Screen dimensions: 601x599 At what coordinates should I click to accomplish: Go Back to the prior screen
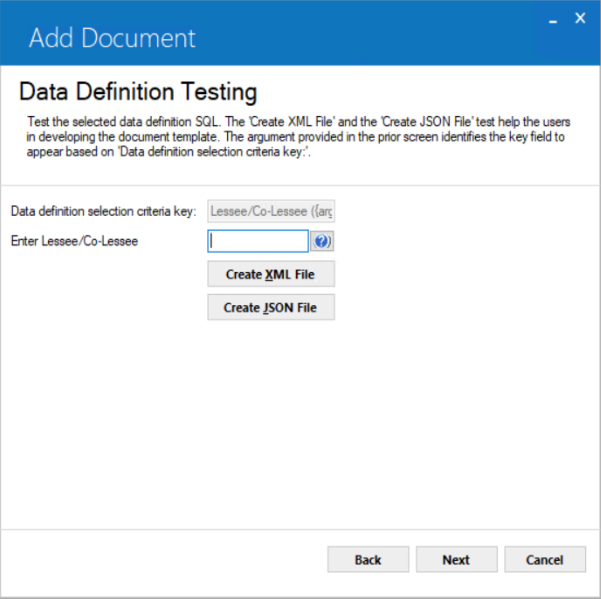[x=368, y=560]
